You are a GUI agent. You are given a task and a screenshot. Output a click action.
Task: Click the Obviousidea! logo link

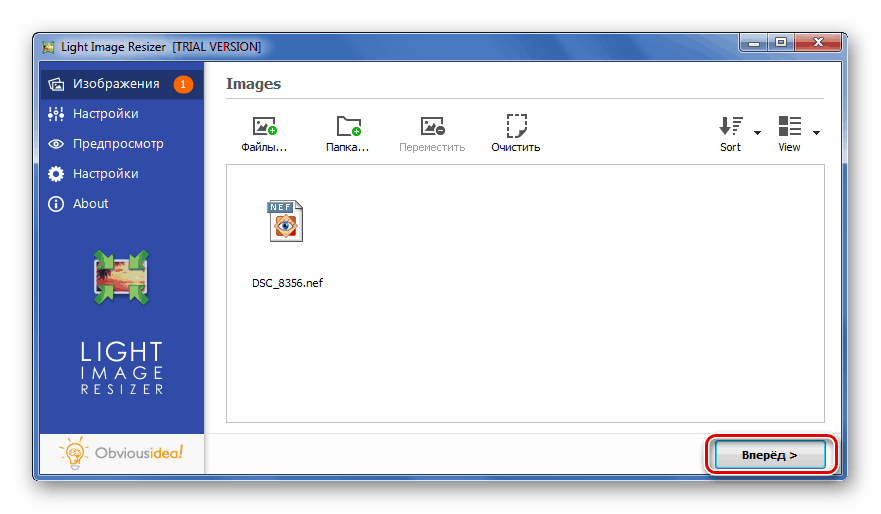[121, 453]
